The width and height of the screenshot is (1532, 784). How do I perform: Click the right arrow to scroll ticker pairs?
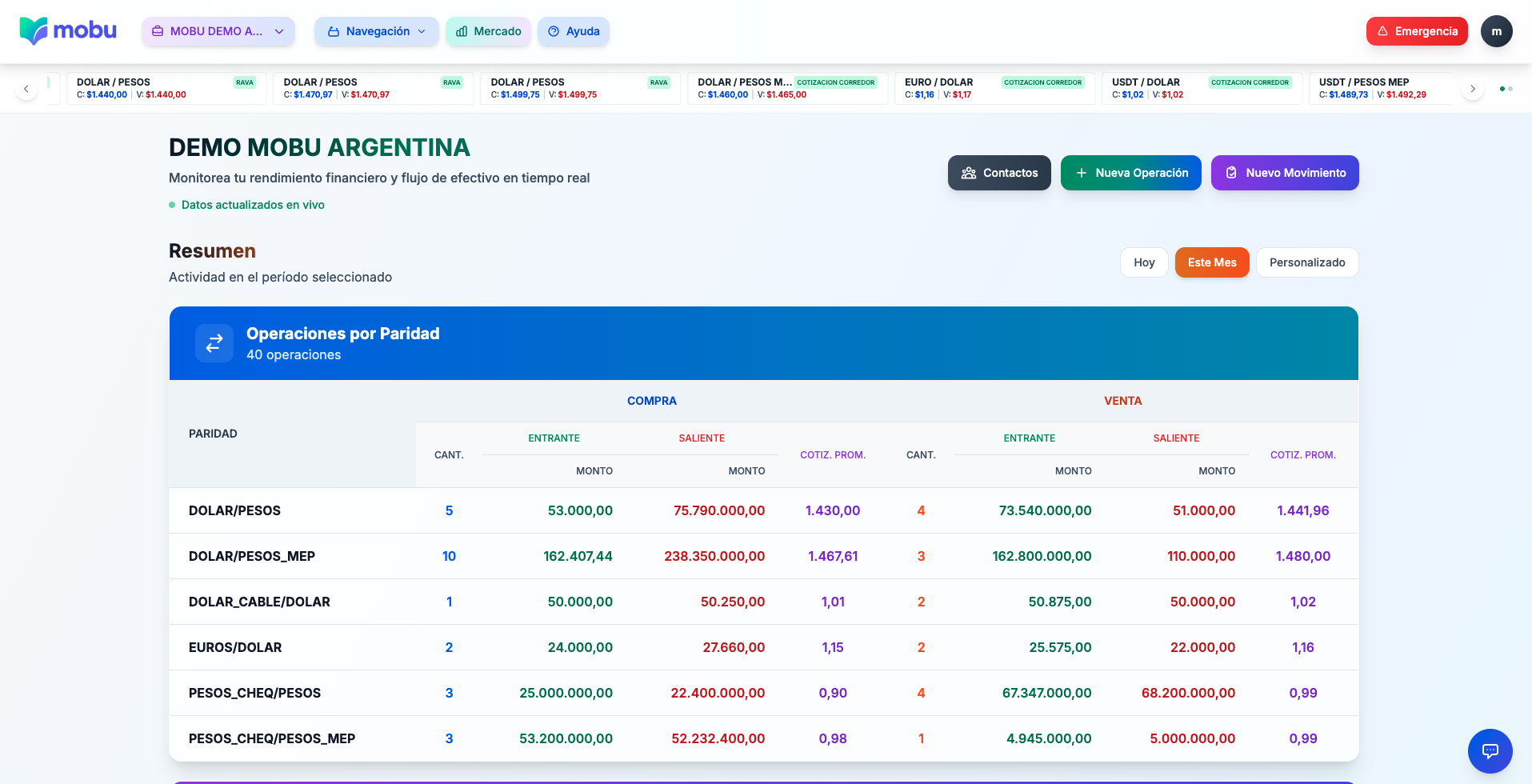[x=1473, y=89]
